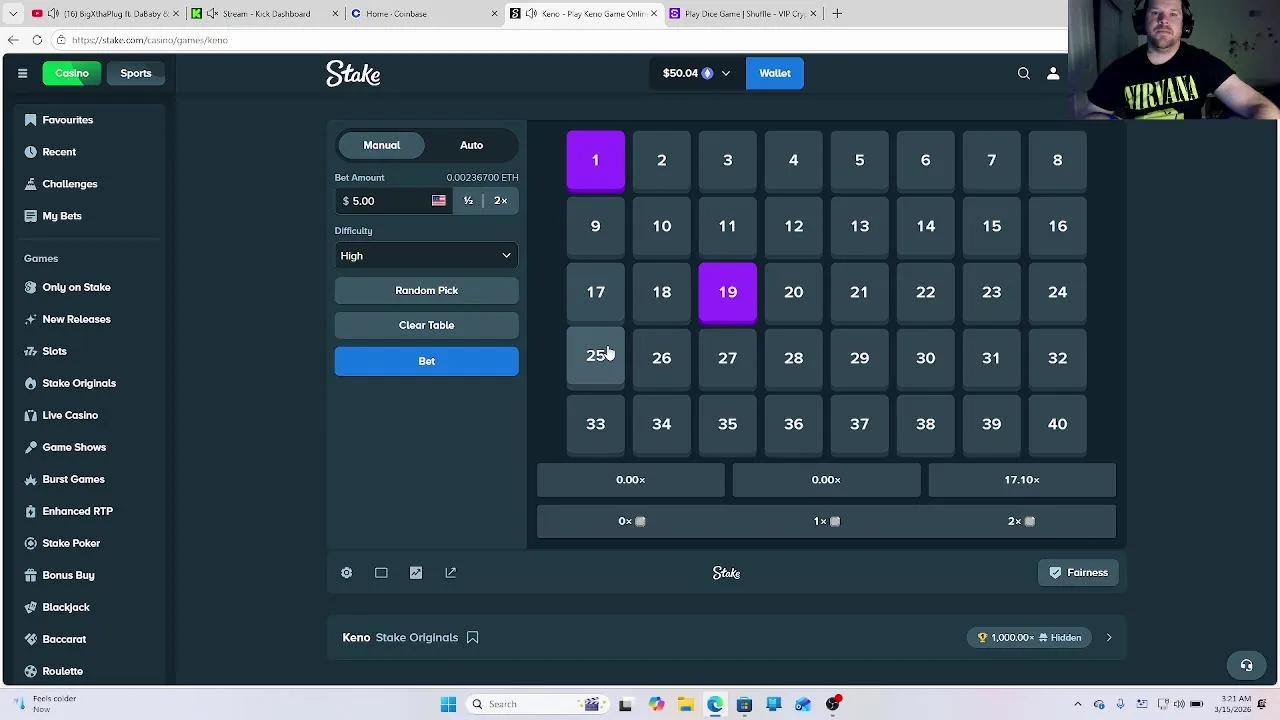
Task: Switch to the Auto betting tab
Action: tap(471, 145)
